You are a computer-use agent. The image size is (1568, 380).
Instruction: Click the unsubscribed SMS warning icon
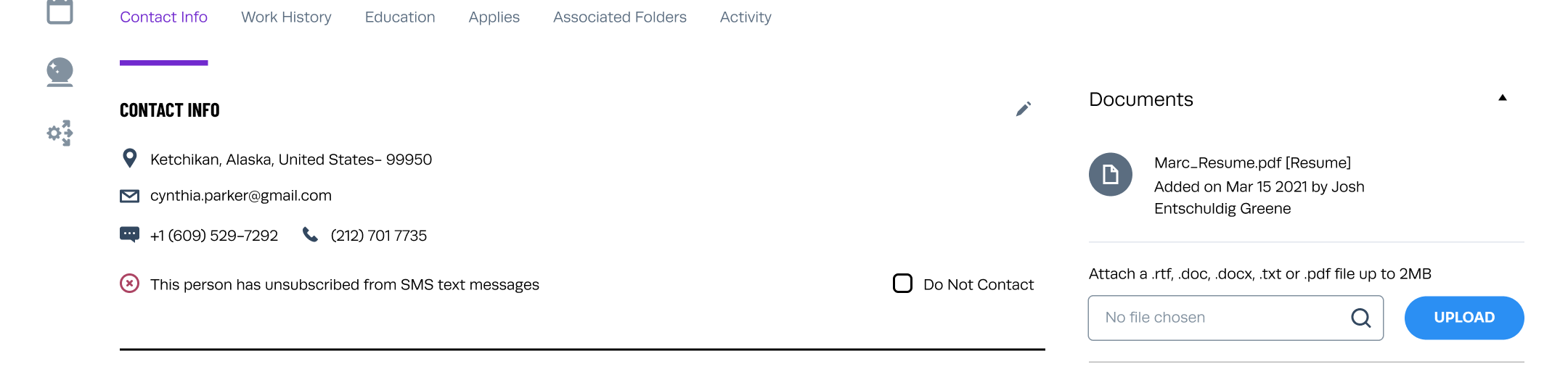coord(129,284)
